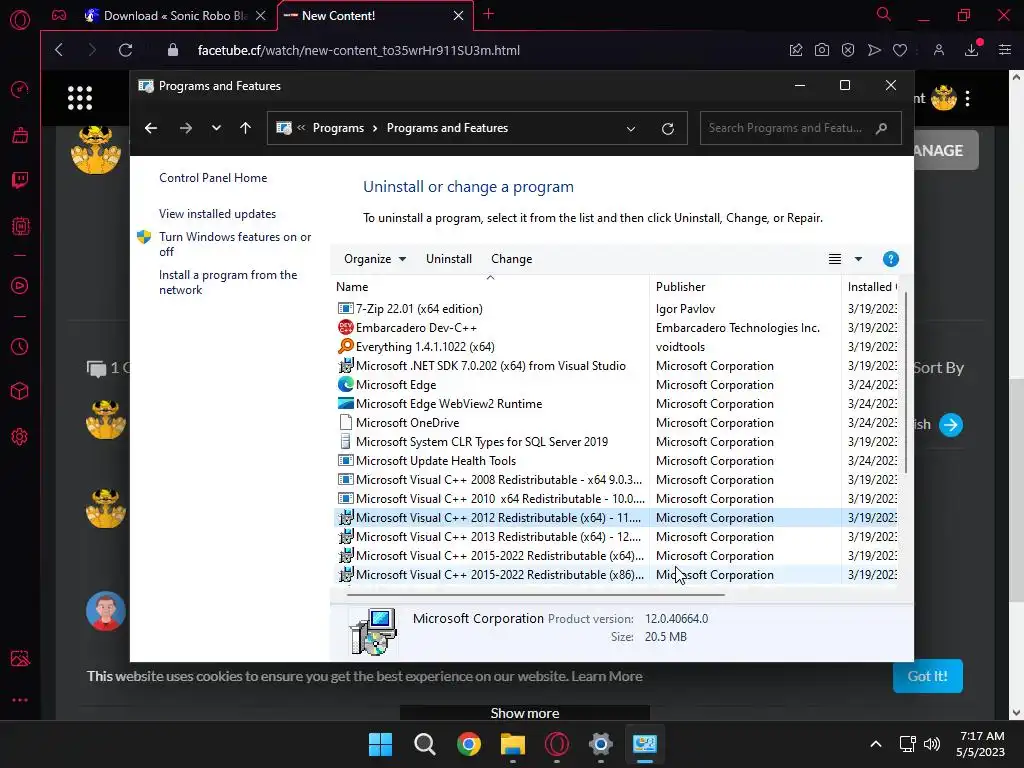Open the Settings gear on the taskbar
Screen dimensions: 1024x768
(x=601, y=744)
